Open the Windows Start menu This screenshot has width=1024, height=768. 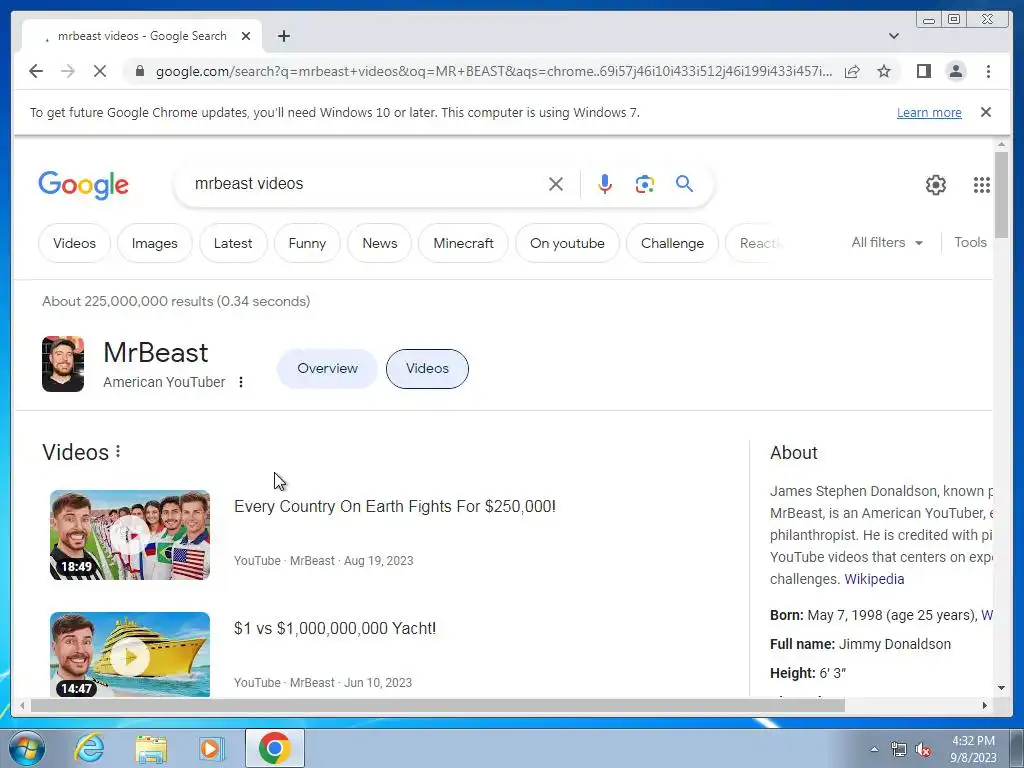click(x=26, y=748)
